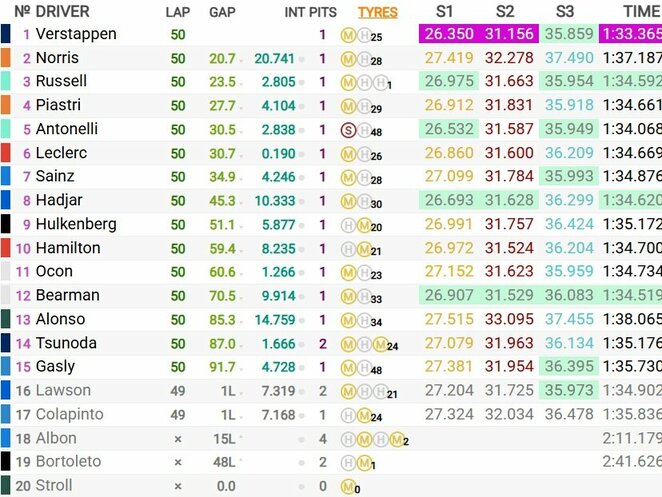
Task: Select driver name Hamilton
Action: click(x=67, y=248)
